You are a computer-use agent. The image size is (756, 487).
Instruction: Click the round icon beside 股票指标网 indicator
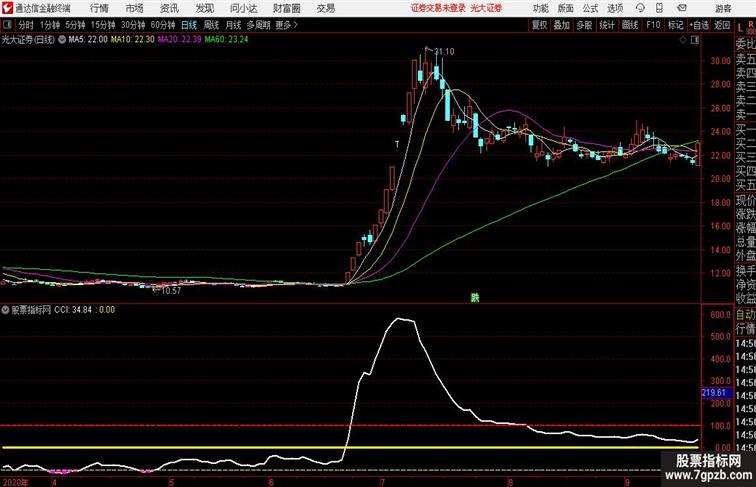coord(5,310)
